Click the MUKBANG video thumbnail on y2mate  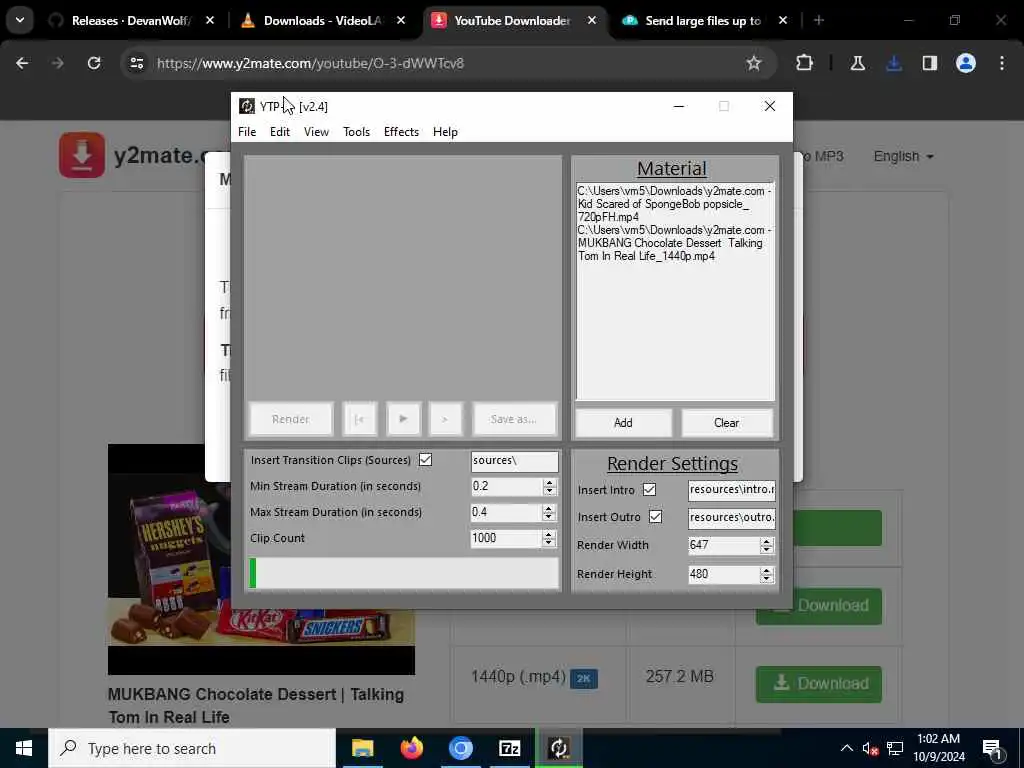[261, 559]
